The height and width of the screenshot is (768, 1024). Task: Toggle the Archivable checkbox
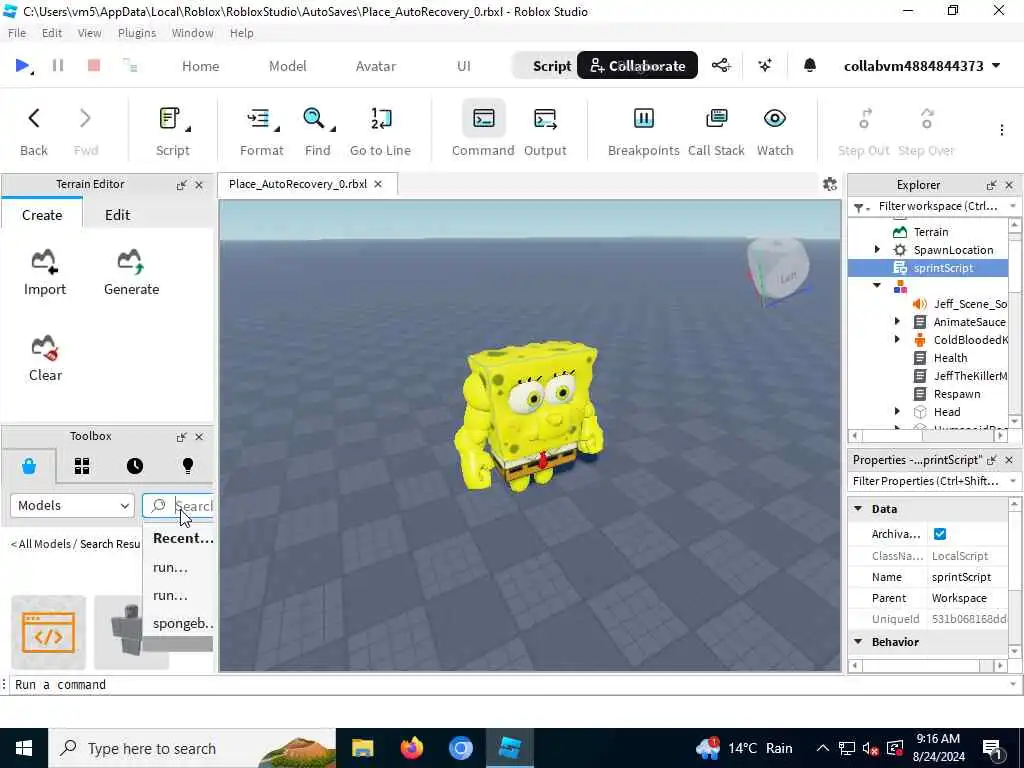[940, 534]
